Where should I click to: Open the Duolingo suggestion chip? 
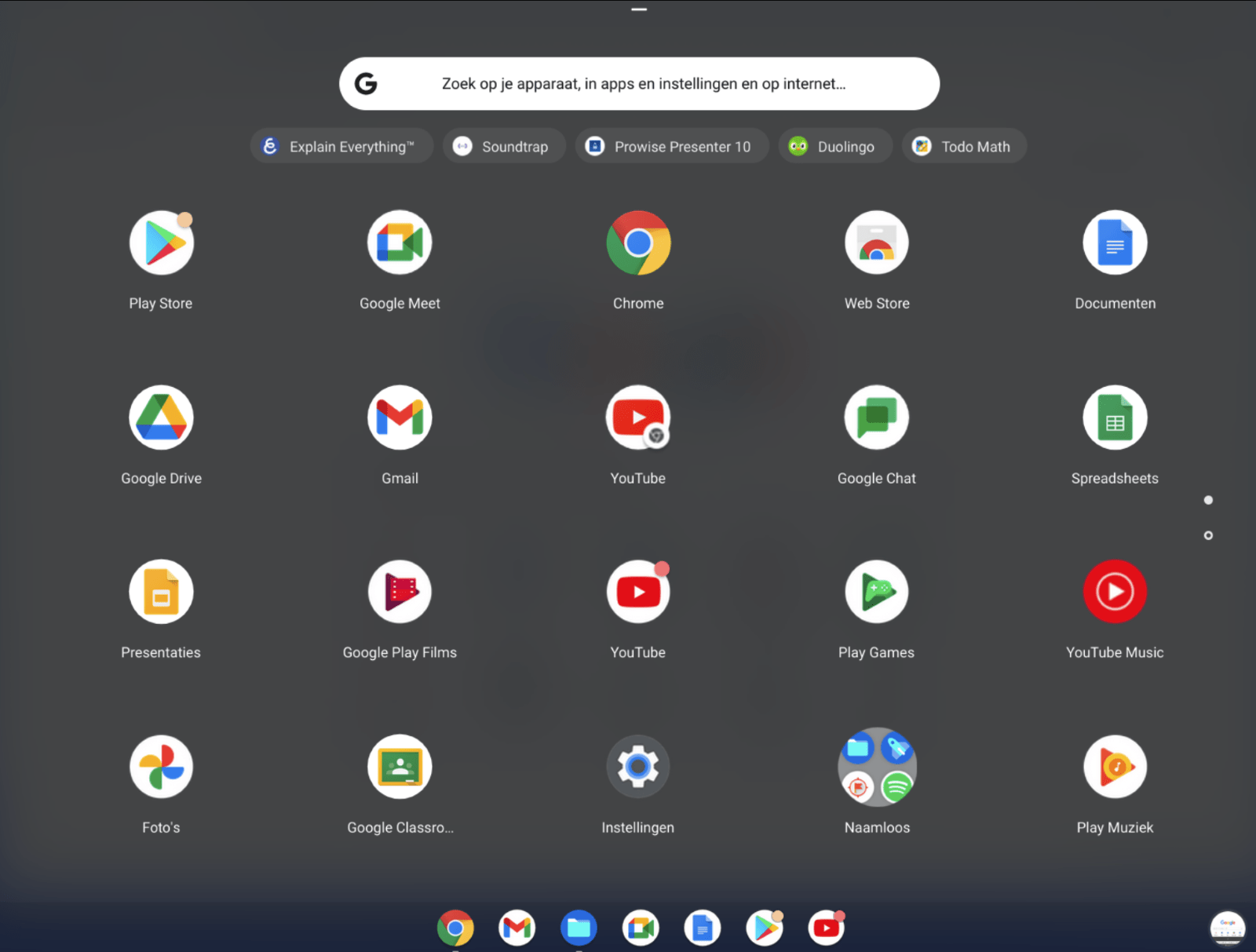coord(835,146)
